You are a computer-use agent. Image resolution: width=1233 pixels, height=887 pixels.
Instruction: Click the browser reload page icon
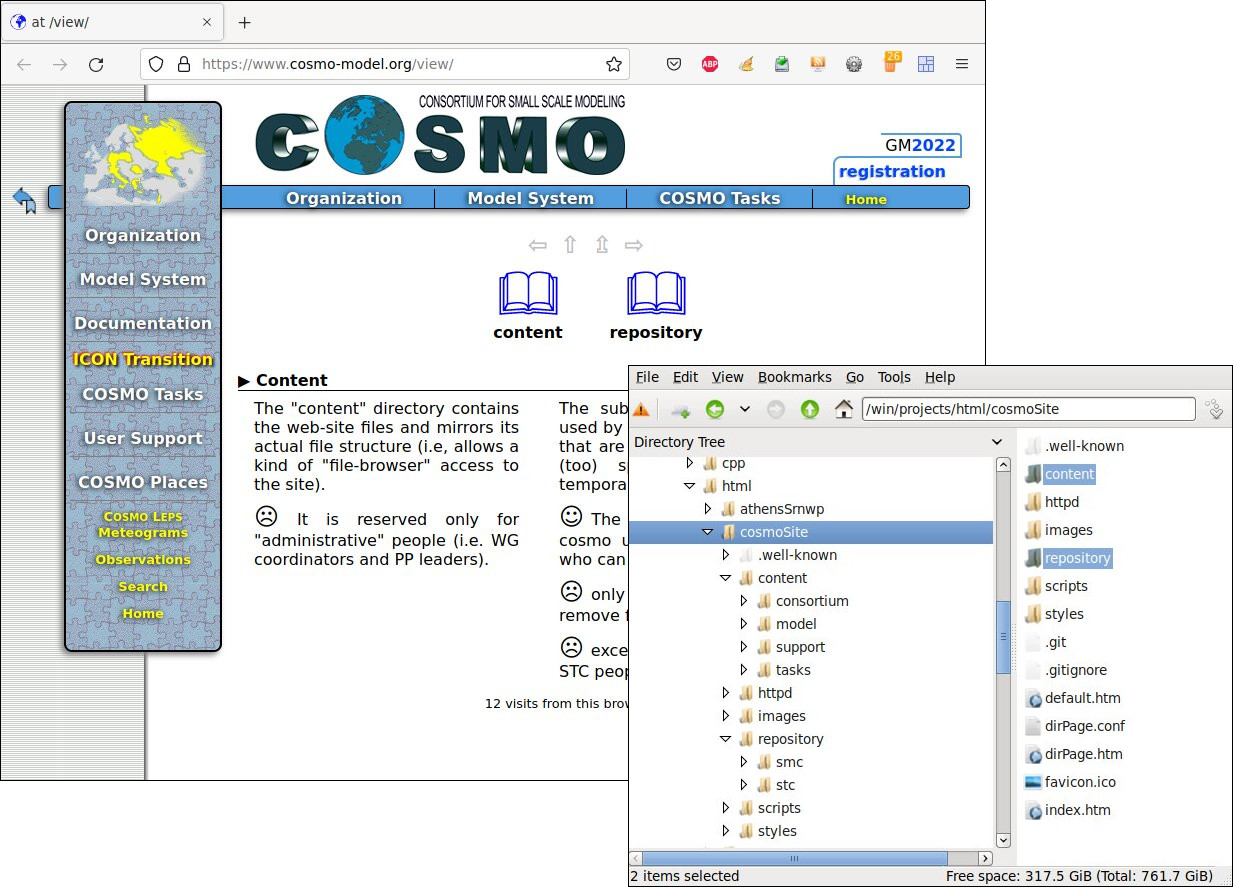point(96,64)
